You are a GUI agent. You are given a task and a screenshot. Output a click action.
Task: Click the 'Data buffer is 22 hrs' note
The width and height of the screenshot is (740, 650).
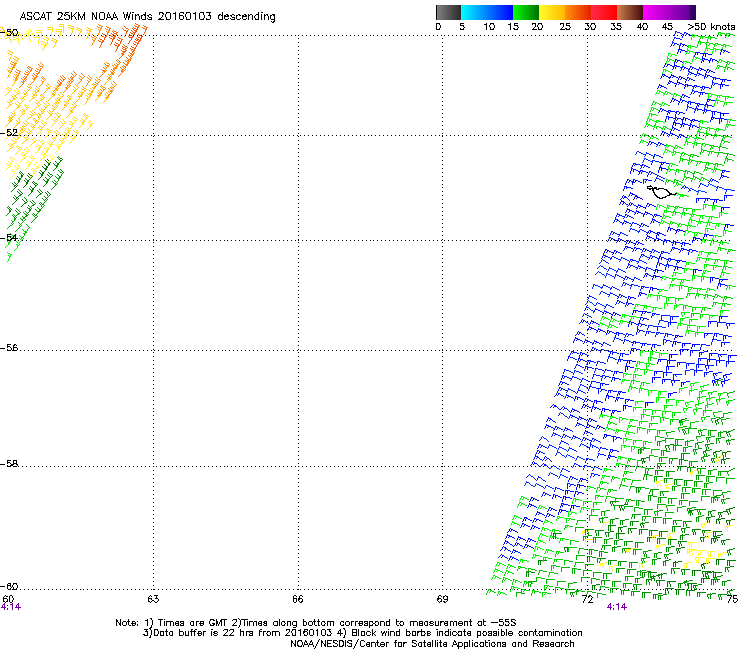pyautogui.click(x=362, y=633)
